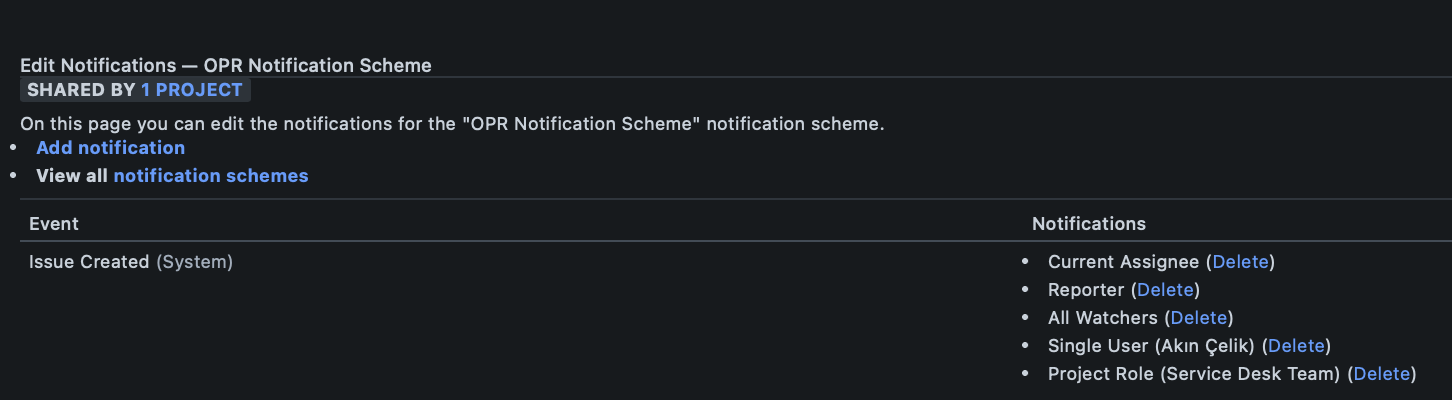Select the Issue Created event text
The width and height of the screenshot is (1452, 400).
(x=89, y=262)
